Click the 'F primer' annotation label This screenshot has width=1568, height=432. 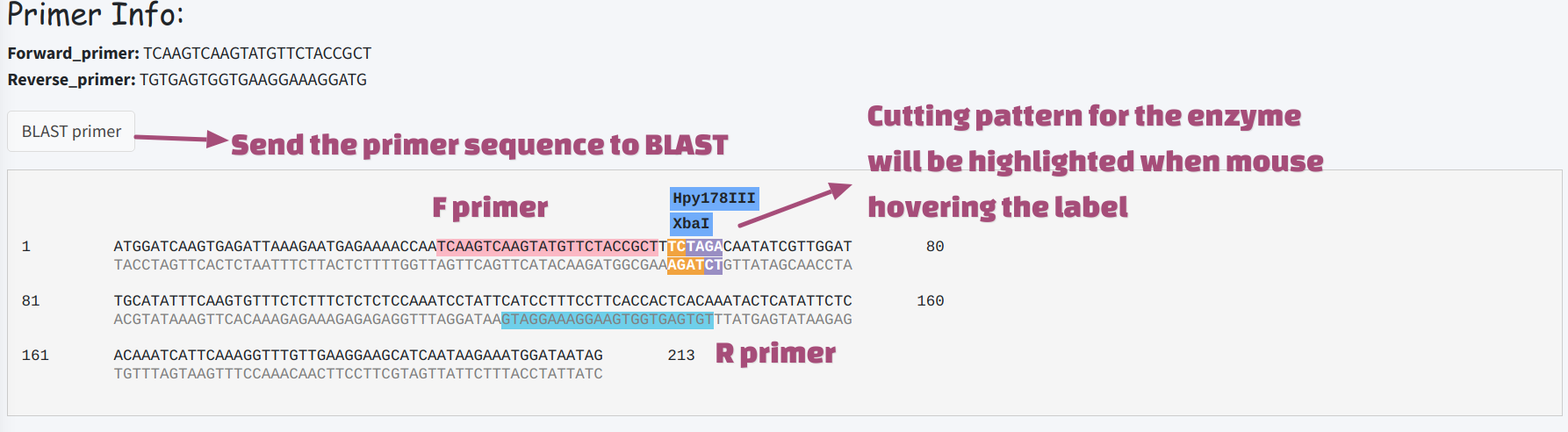pos(490,207)
